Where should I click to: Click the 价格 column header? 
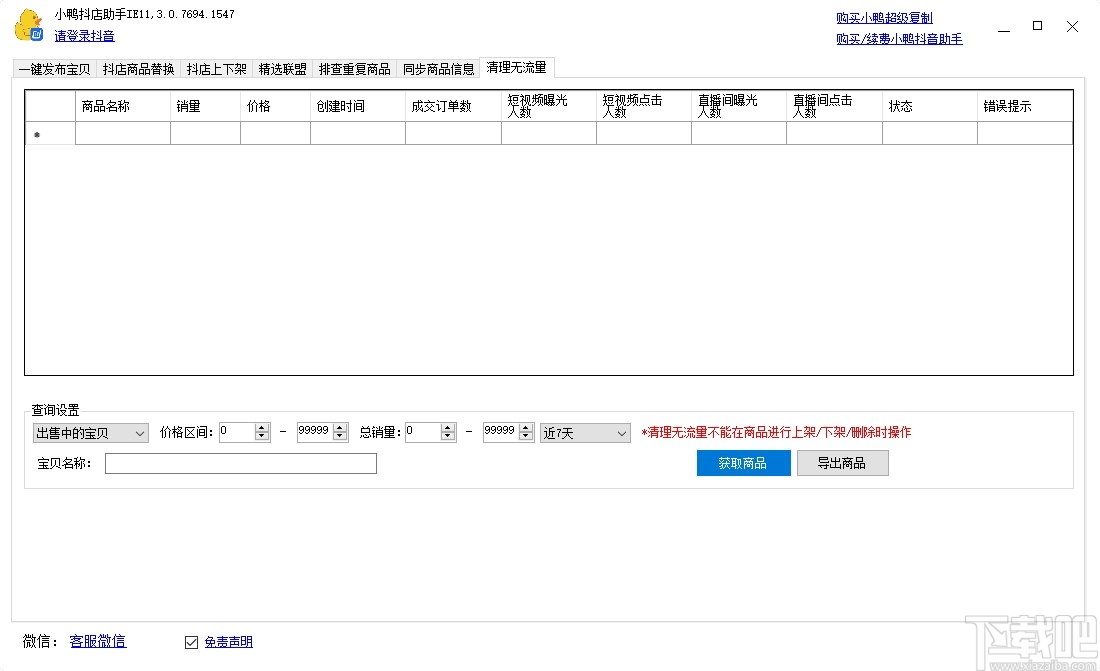(276, 106)
